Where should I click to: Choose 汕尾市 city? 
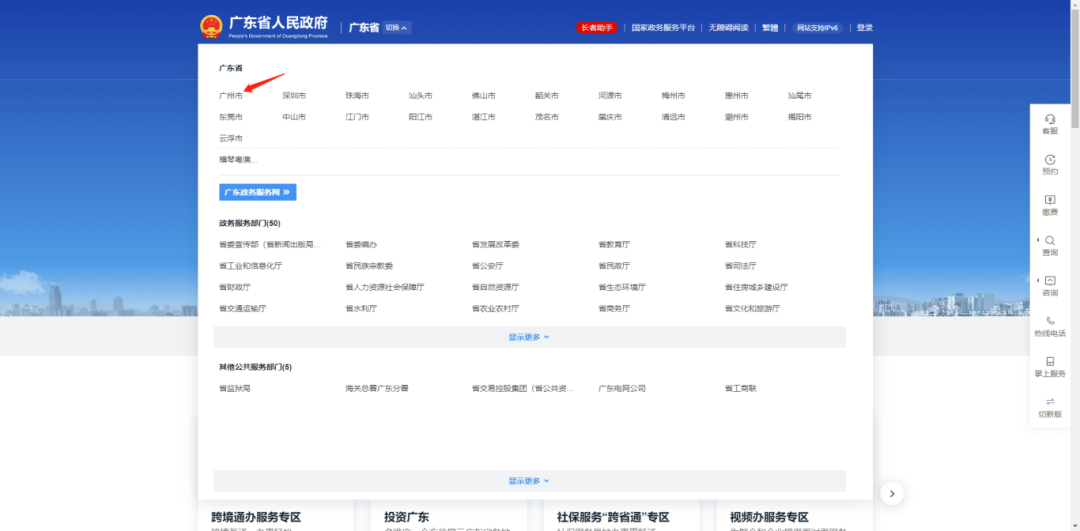pyautogui.click(x=800, y=96)
